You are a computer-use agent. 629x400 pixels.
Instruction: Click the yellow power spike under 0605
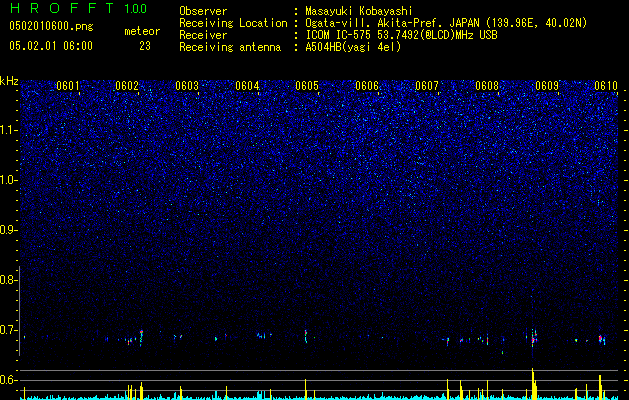tap(306, 389)
